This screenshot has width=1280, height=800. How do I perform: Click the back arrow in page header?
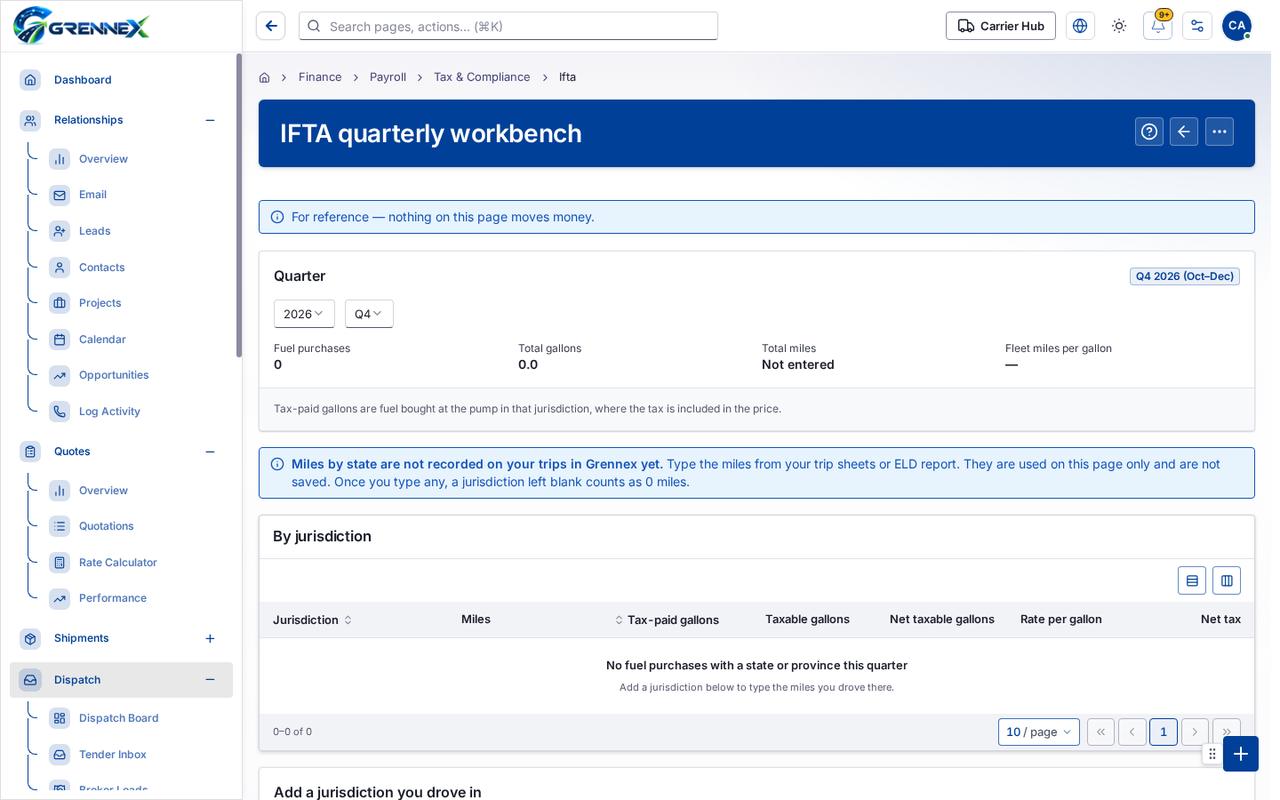pyautogui.click(x=1184, y=132)
